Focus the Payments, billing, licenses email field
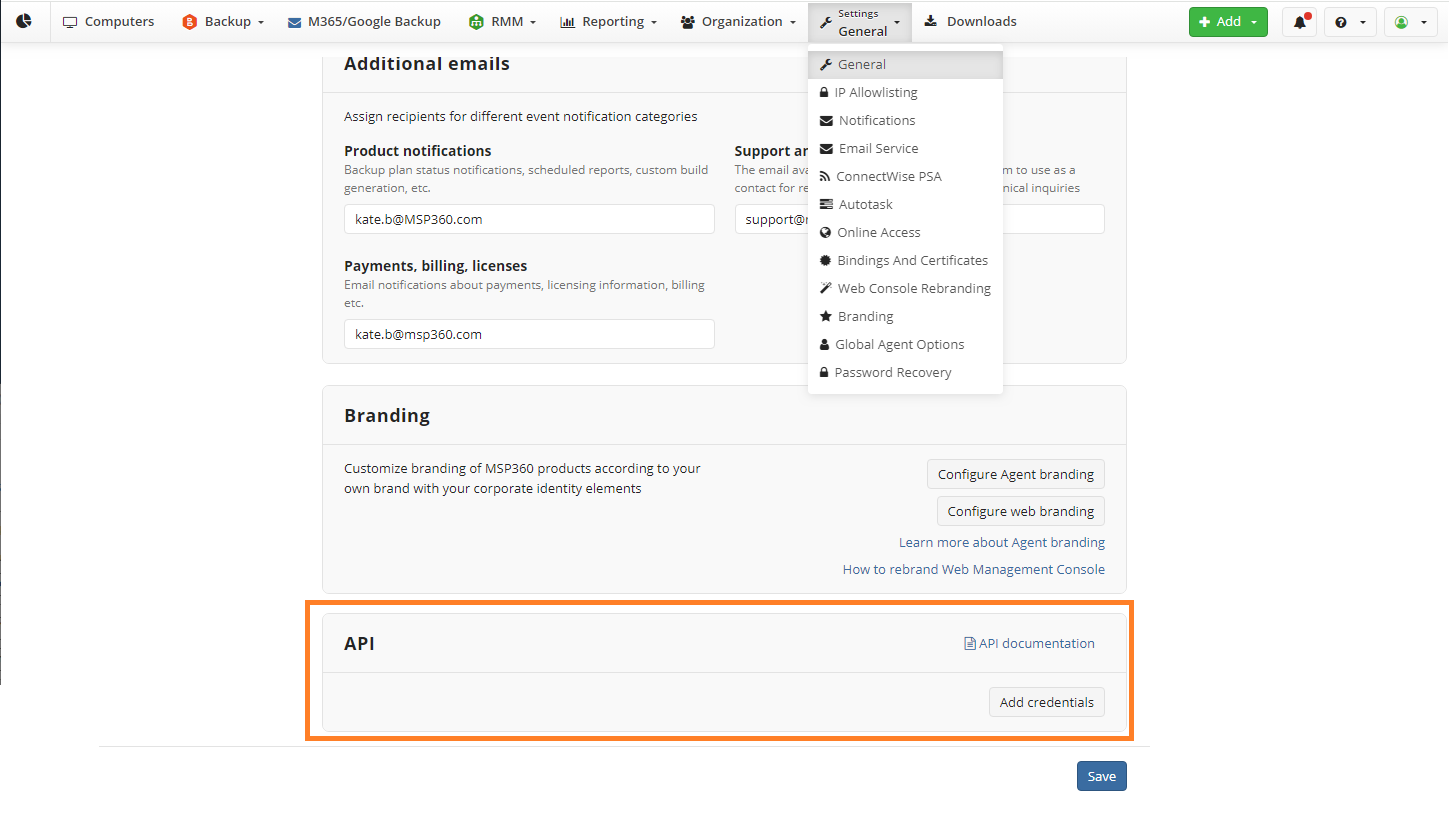 point(529,334)
